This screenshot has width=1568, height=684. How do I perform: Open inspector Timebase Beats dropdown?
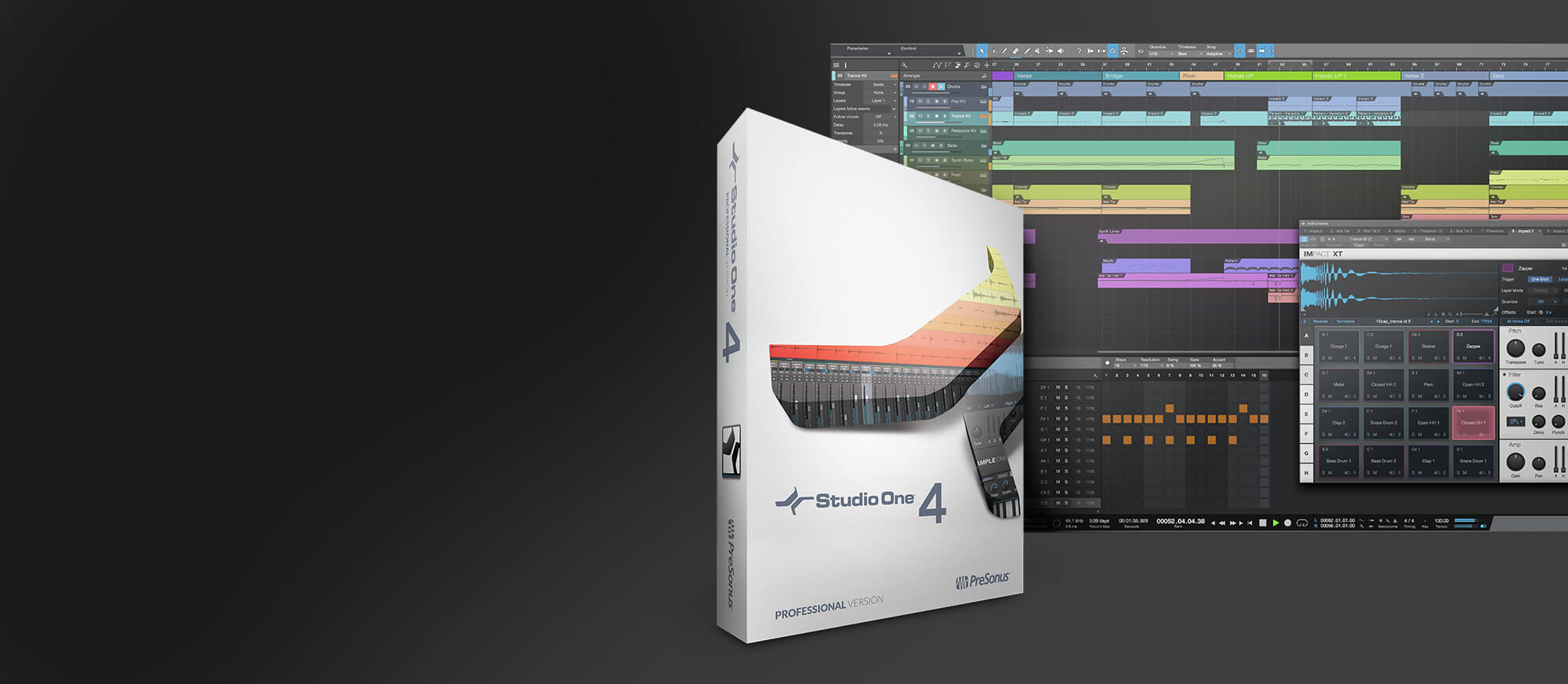tap(881, 85)
